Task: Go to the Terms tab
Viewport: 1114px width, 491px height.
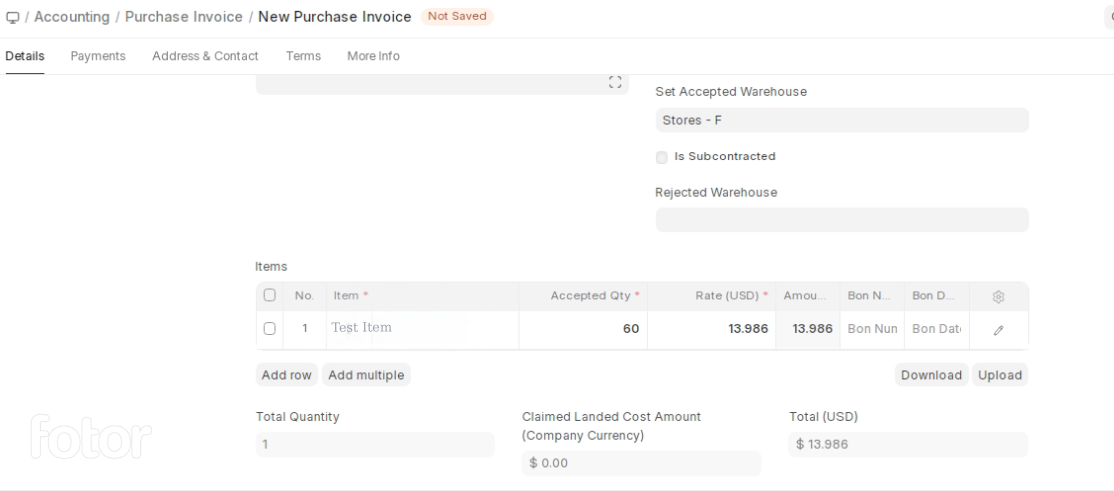Action: click(303, 56)
